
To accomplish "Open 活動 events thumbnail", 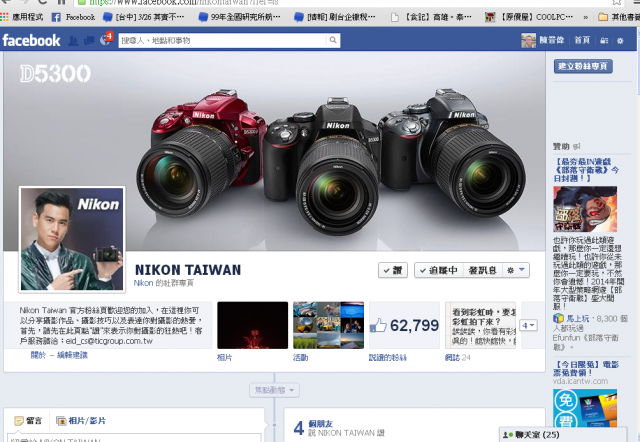I will (x=329, y=325).
